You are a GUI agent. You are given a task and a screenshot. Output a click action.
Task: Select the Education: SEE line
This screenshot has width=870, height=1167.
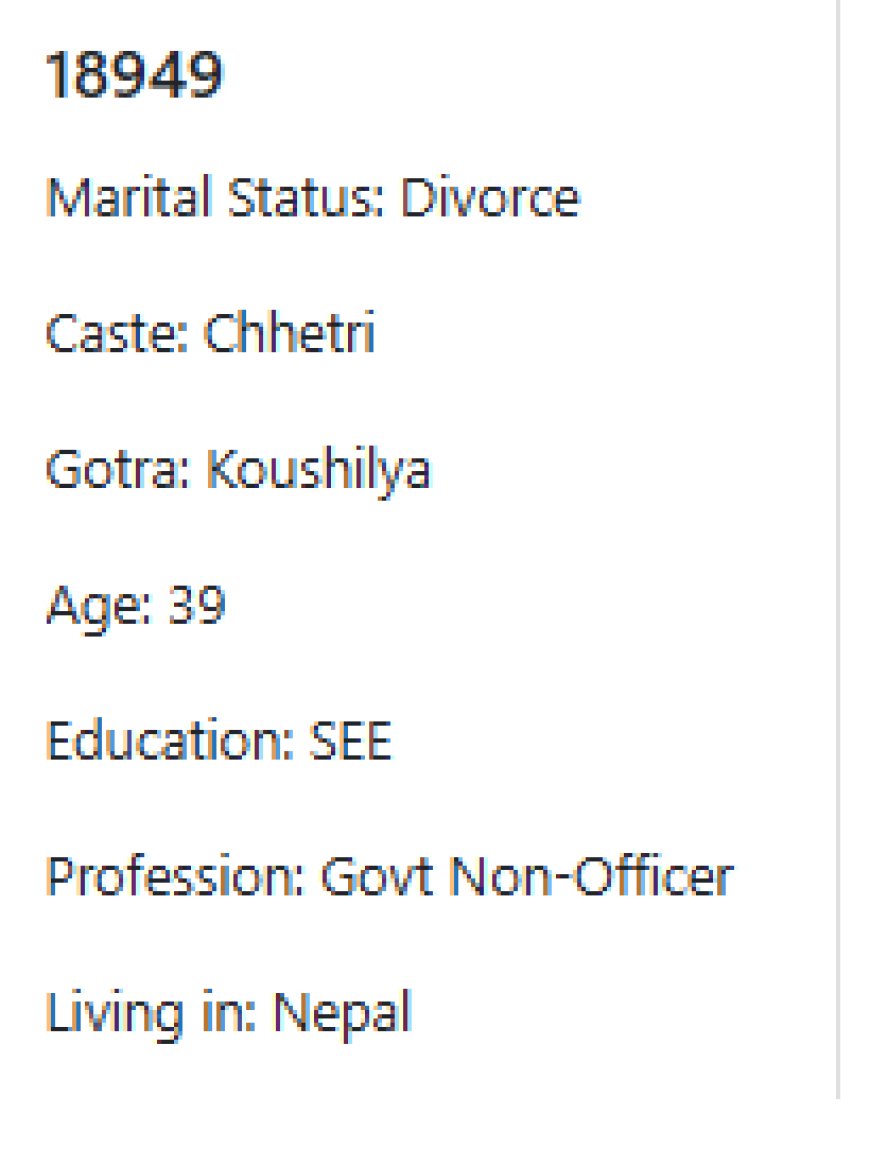click(219, 741)
